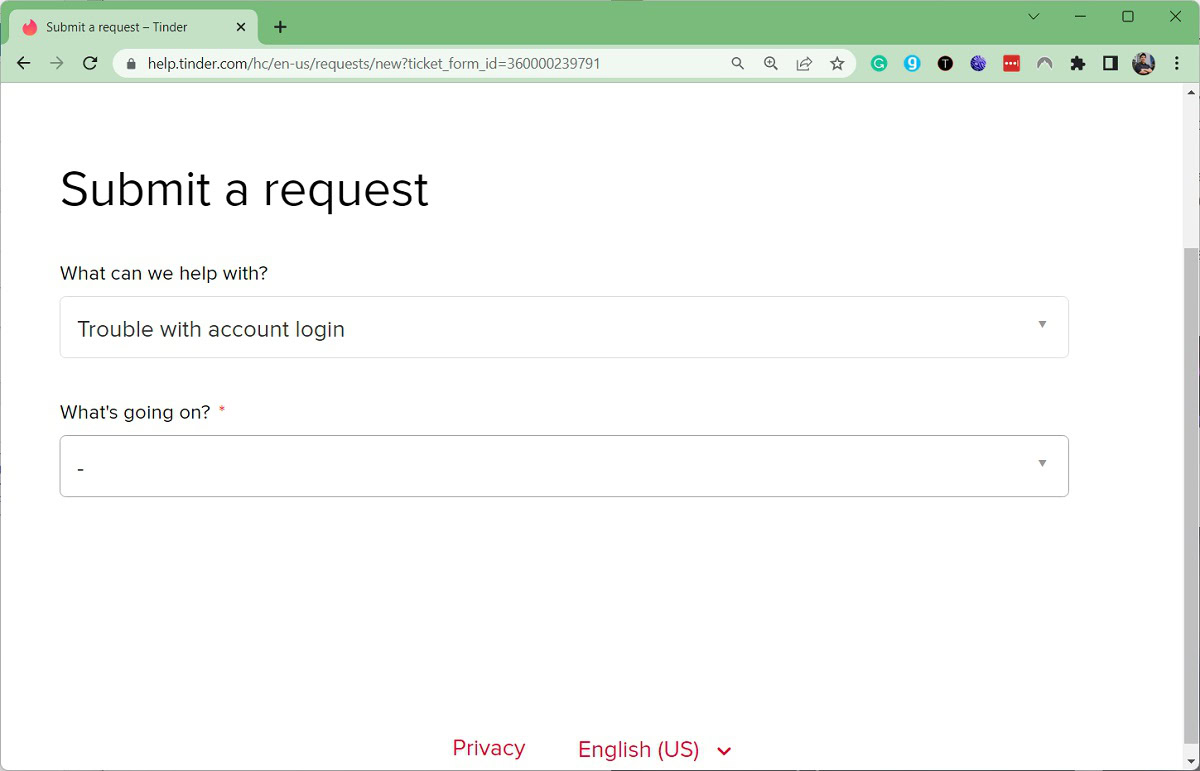Click the share page icon in address bar
The image size is (1200, 771).
coord(804,63)
